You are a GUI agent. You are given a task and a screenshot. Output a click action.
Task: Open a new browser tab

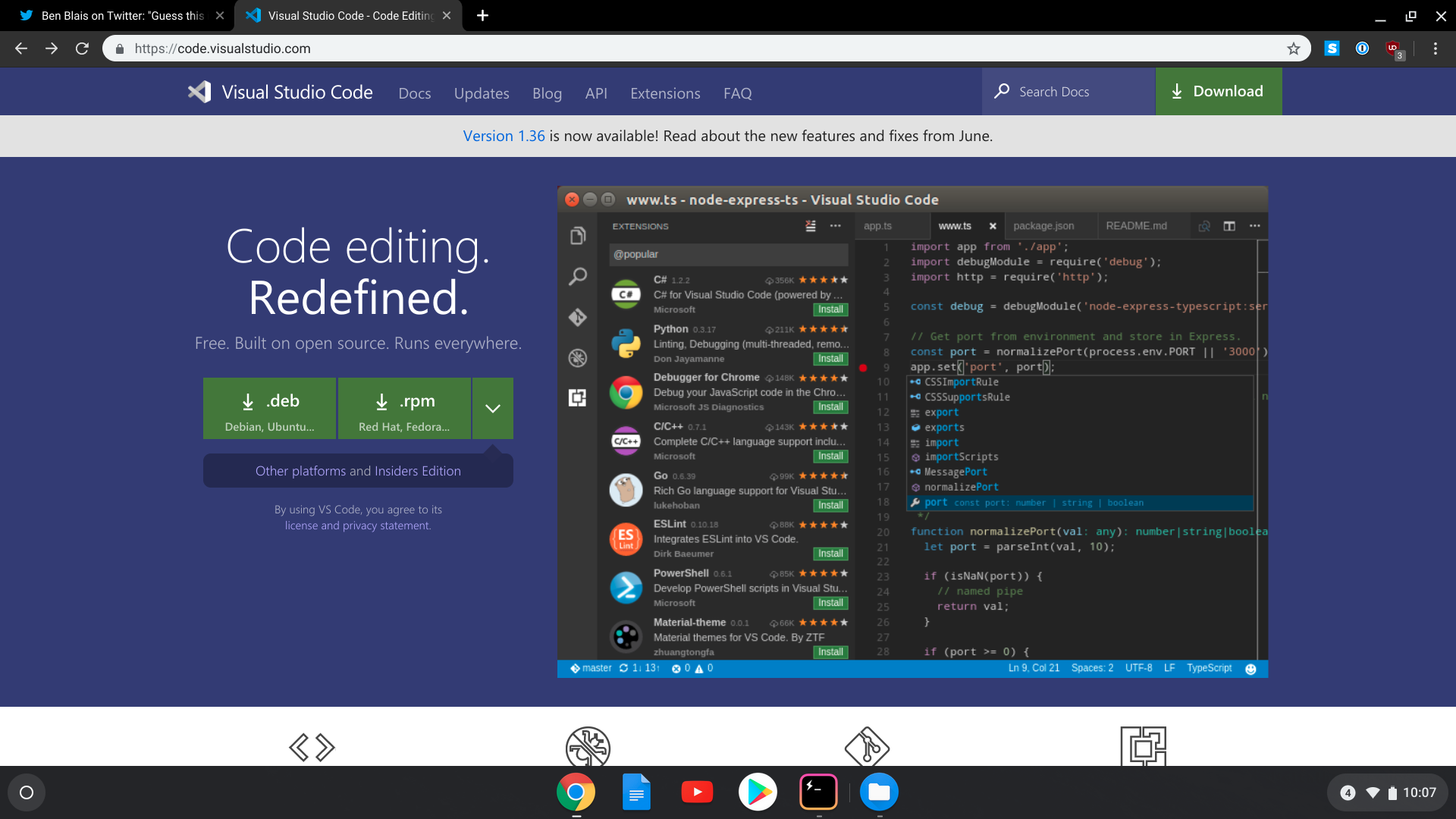[482, 15]
